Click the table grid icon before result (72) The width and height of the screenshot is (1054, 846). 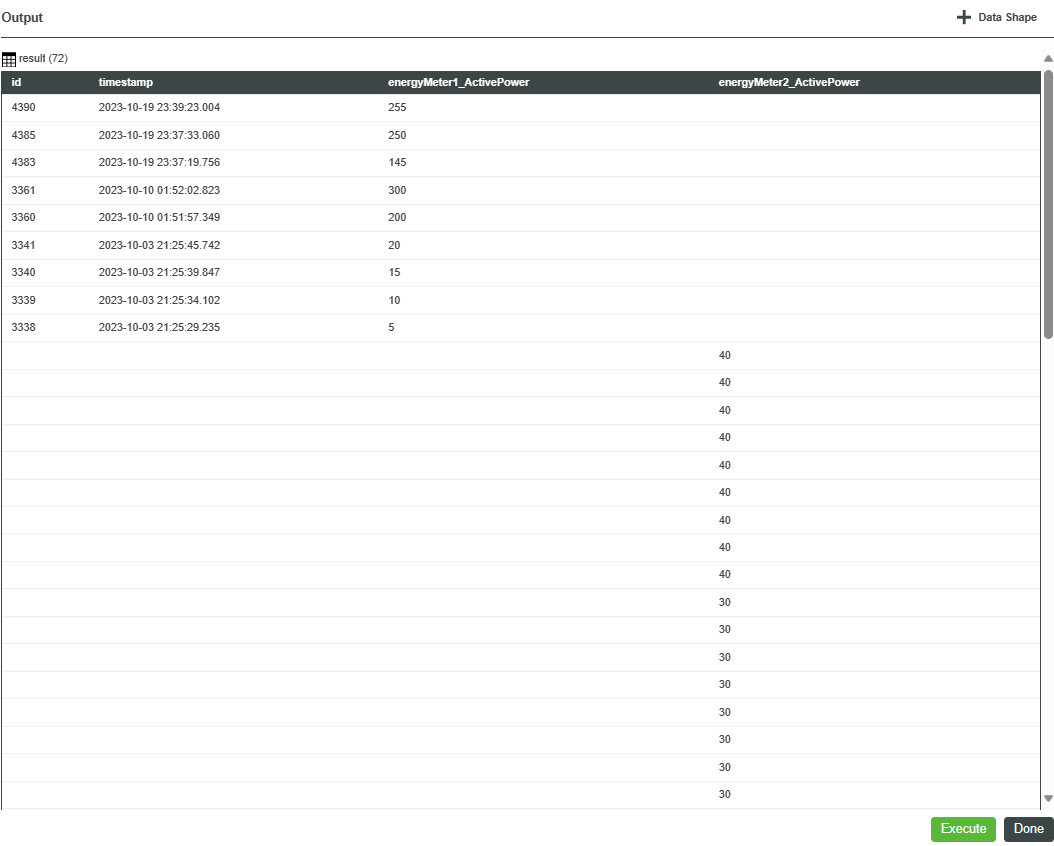[9, 58]
